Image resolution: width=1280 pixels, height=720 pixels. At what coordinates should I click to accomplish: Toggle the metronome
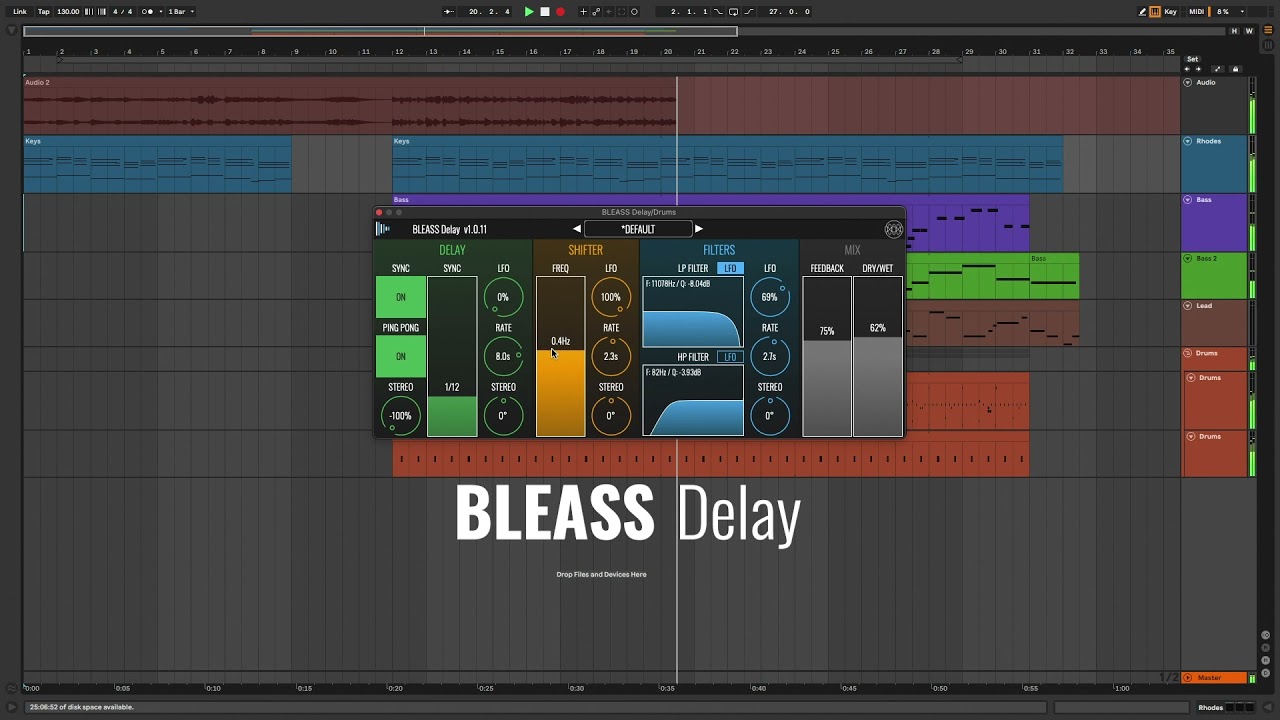pos(146,12)
